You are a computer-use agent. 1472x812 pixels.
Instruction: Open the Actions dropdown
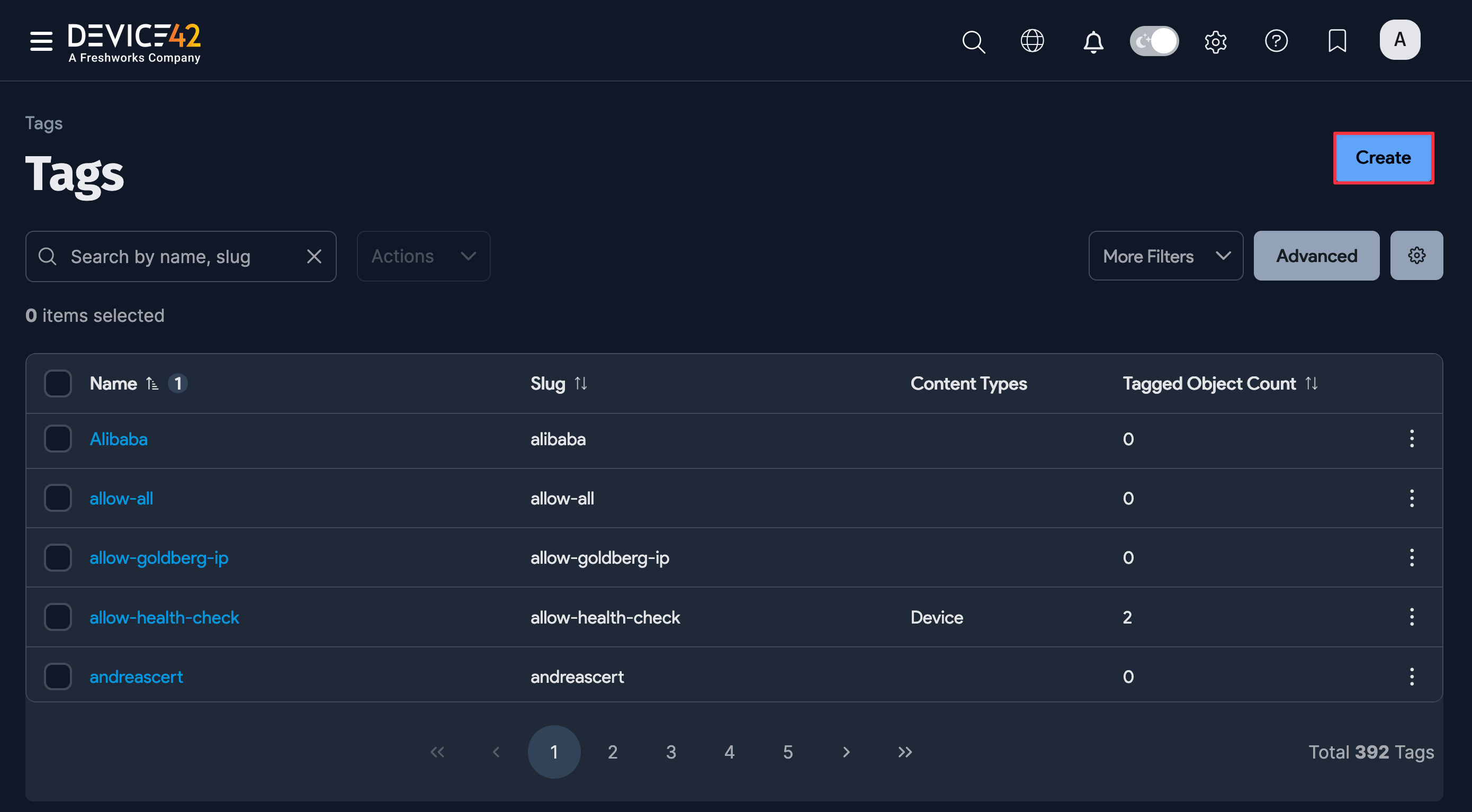tap(423, 256)
